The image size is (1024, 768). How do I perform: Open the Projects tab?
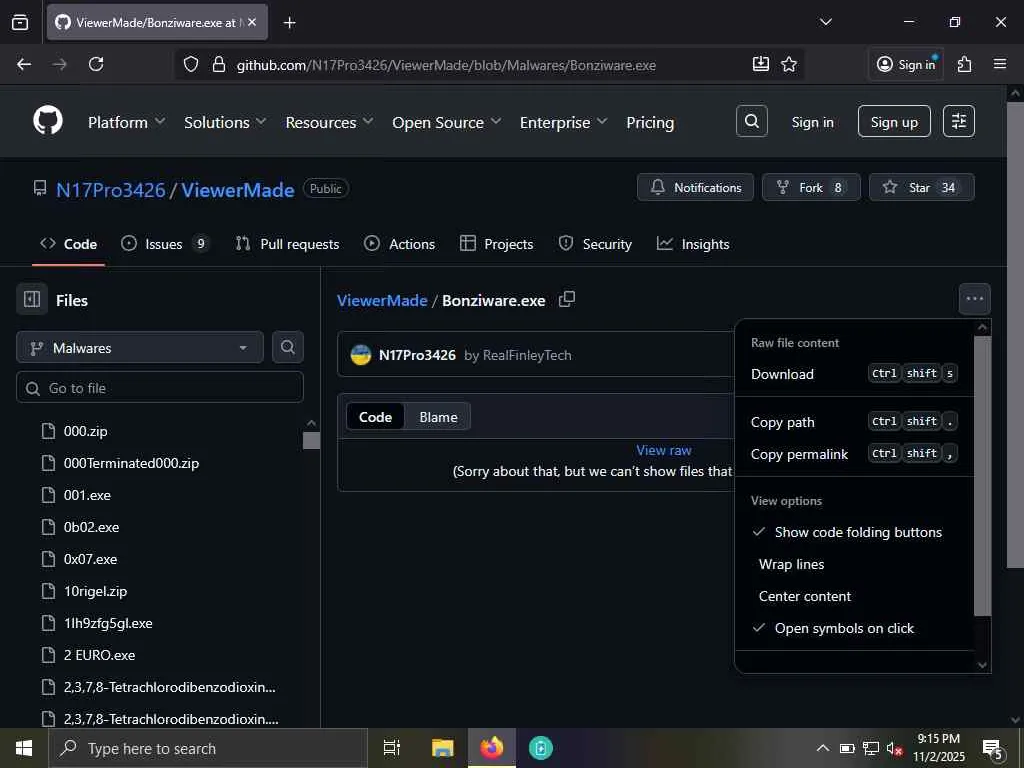point(496,244)
